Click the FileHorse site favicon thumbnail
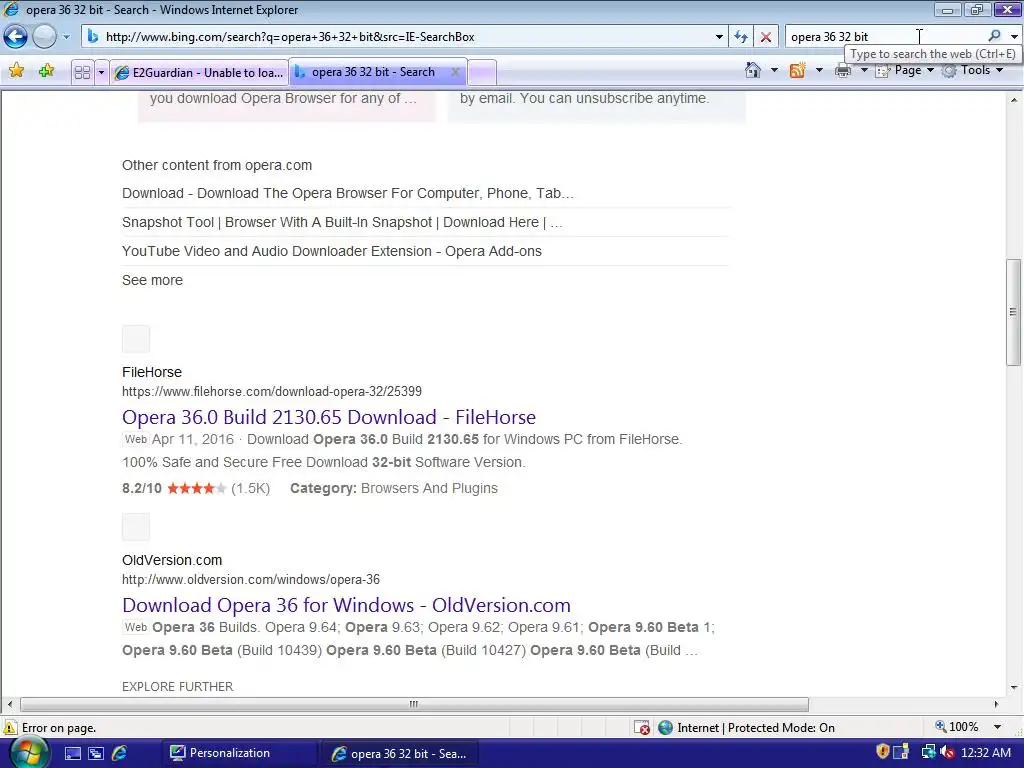The height and width of the screenshot is (768, 1024). (x=136, y=339)
